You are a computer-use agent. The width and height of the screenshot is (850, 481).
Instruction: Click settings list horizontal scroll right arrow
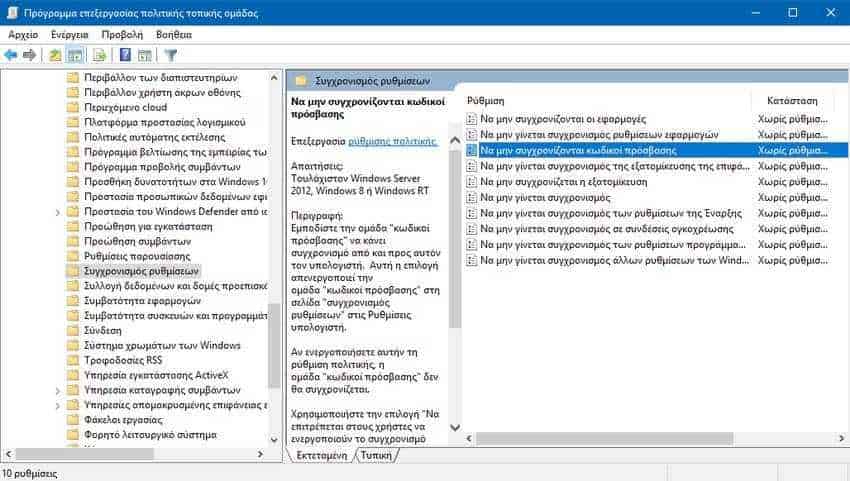coord(842,438)
